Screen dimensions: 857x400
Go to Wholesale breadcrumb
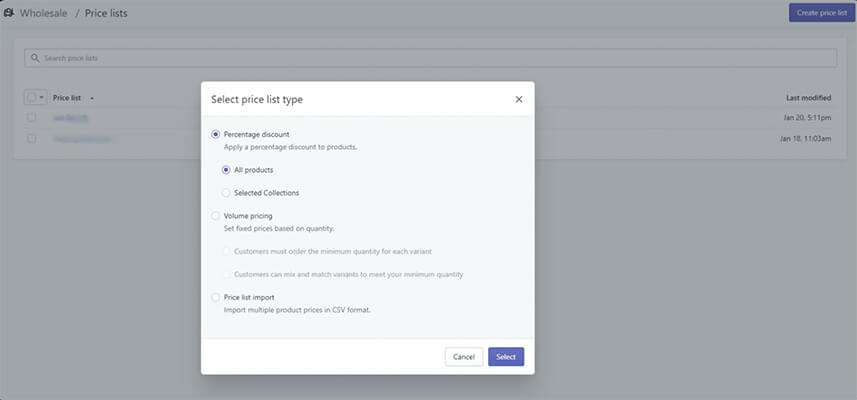click(x=41, y=13)
